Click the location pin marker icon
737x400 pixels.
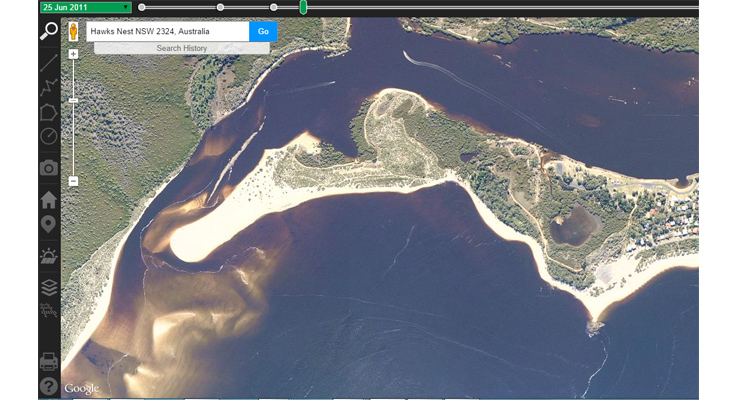49,224
